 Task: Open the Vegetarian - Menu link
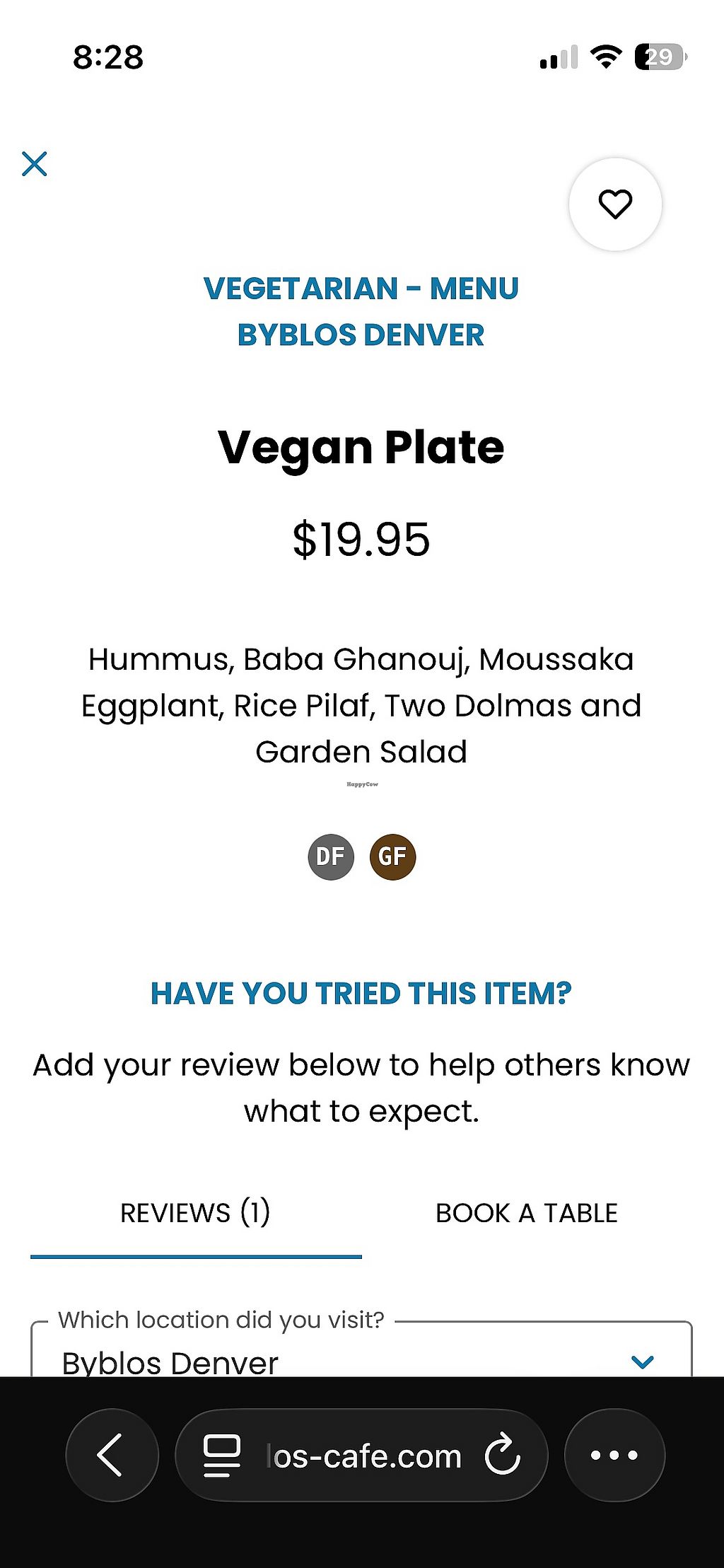[x=361, y=289]
